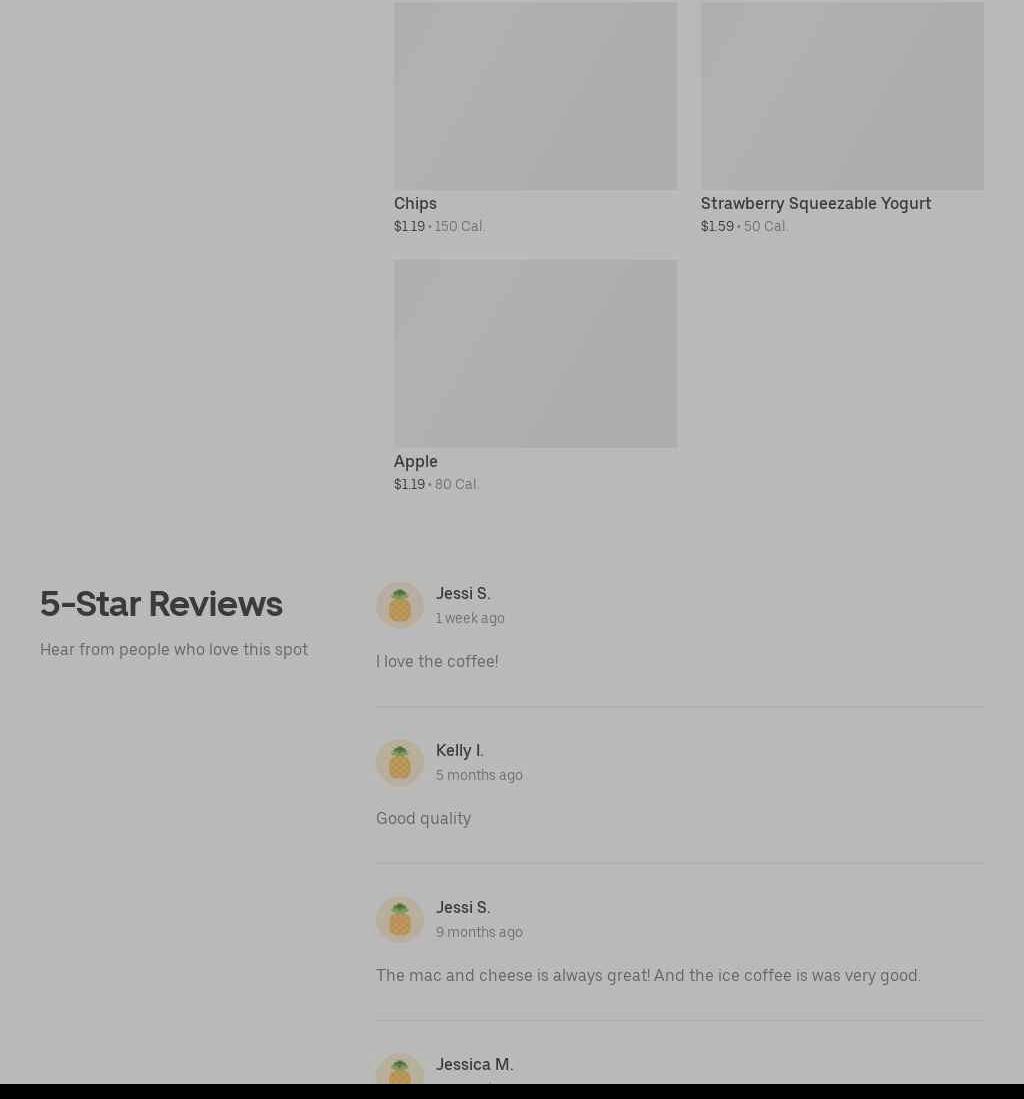1024x1099 pixels.
Task: Click the mac and cheese review text
Action: 648,975
